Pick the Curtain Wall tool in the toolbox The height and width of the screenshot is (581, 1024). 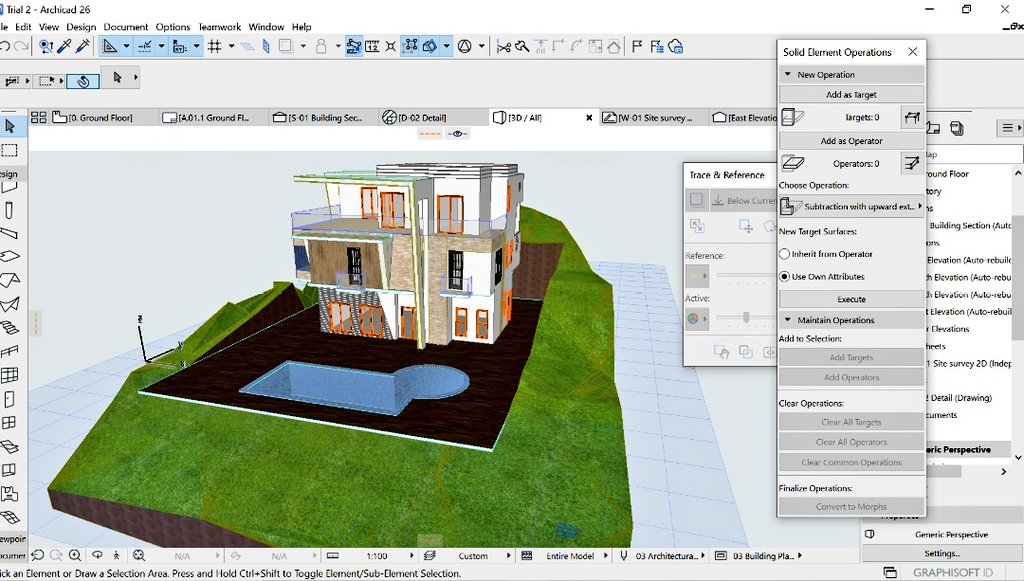tap(9, 375)
